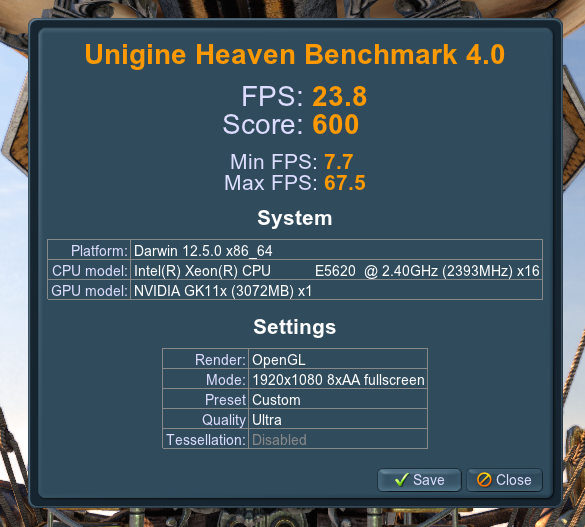Screen dimensions: 585x527
Task: Click the Unigine Heaven Benchmark 4.0 title
Action: (x=295, y=54)
